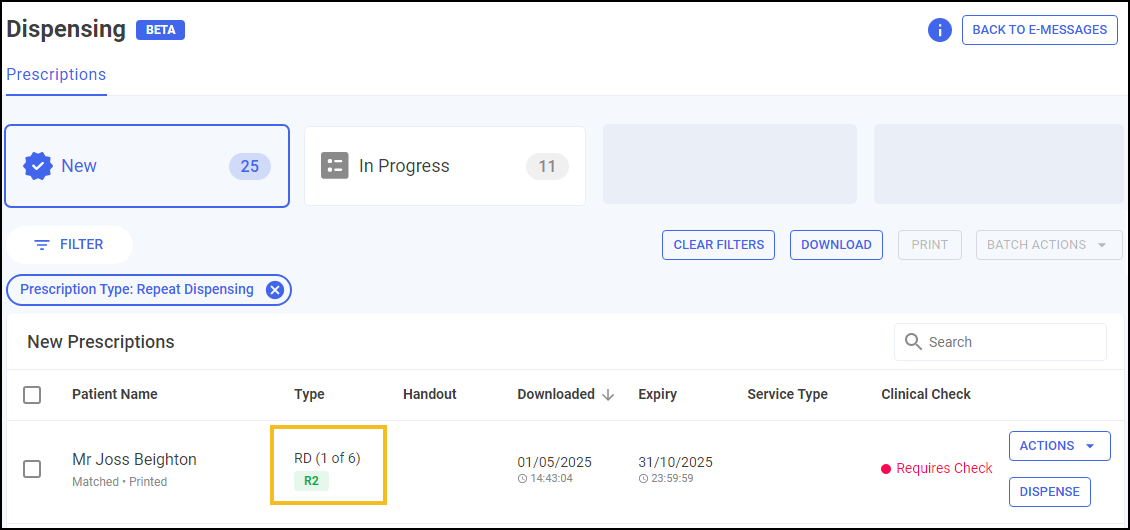Toggle the select all prescriptions checkbox
This screenshot has width=1130, height=530.
click(32, 395)
